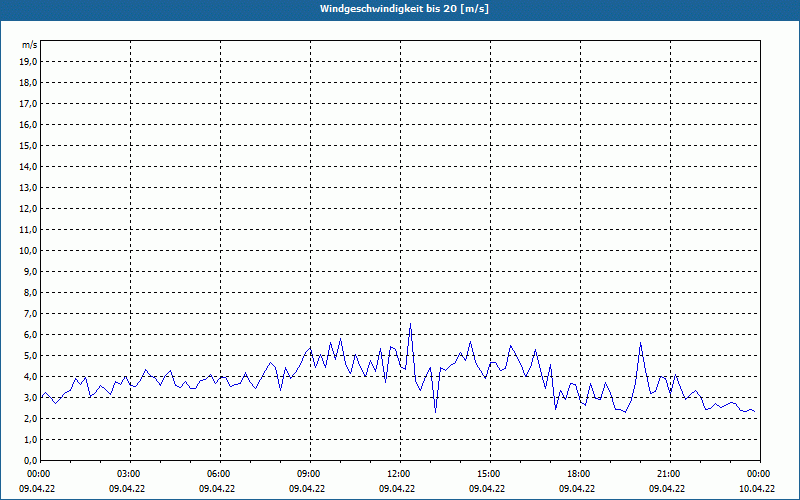
Task: Click the wind speed spike near 20:00
Action: click(640, 343)
